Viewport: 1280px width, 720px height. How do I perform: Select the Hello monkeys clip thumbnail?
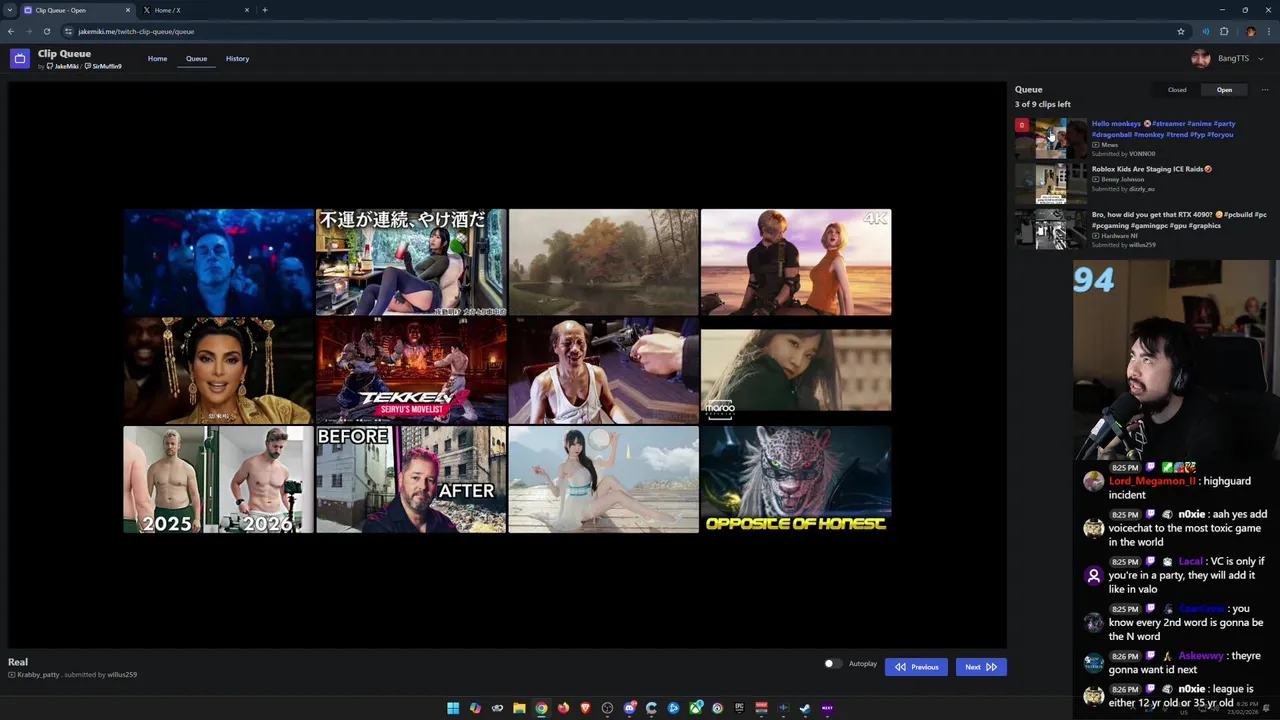pos(1051,138)
